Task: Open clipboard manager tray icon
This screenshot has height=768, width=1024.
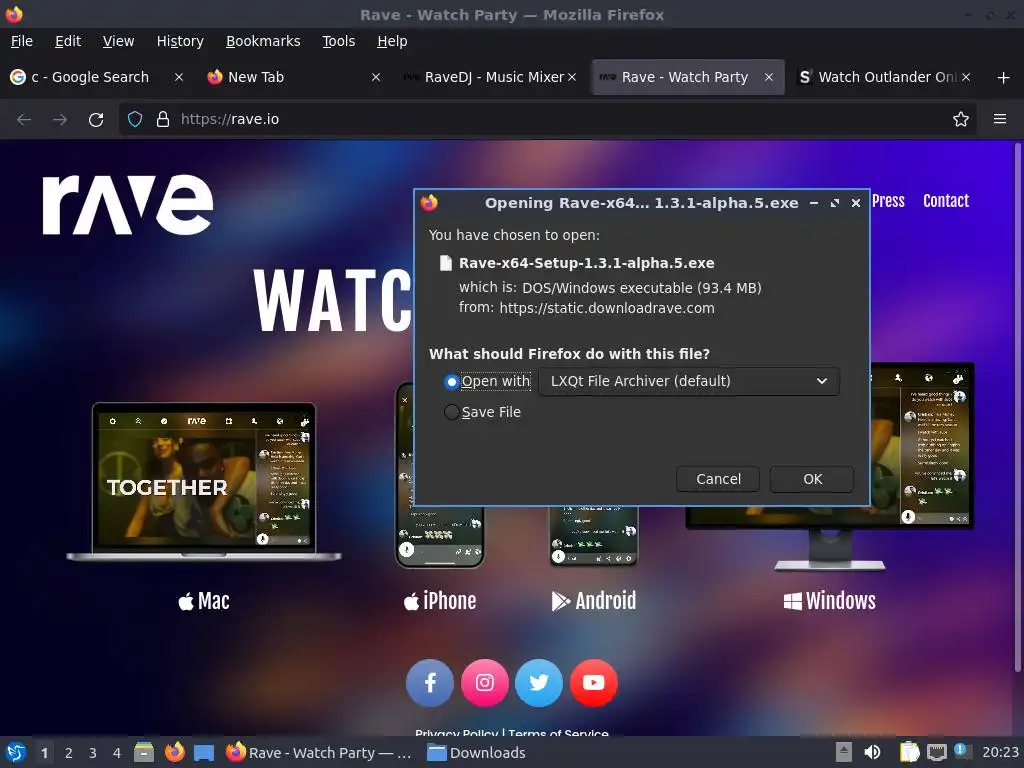Action: 908,752
